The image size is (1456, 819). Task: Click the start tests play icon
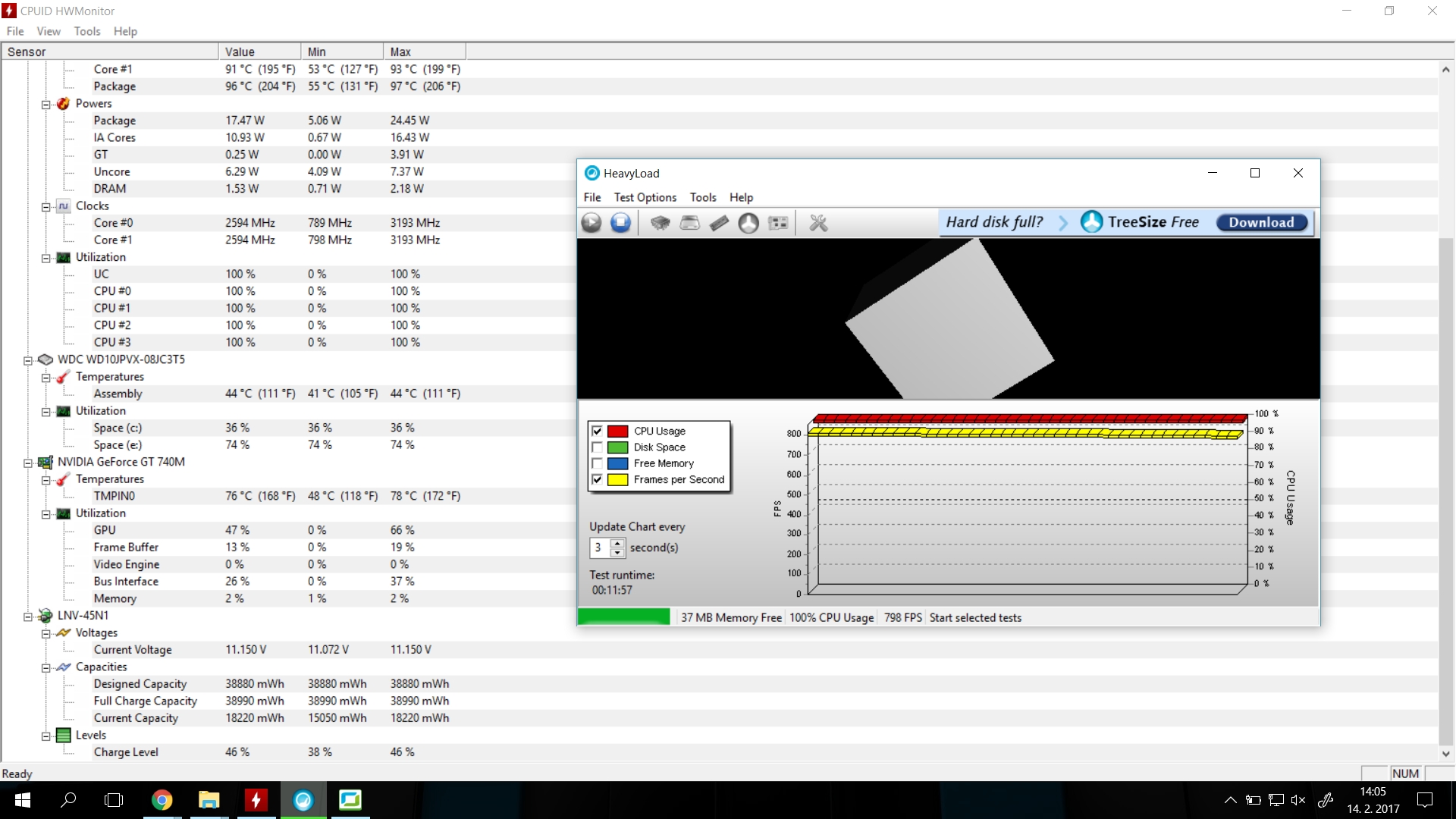pos(591,223)
